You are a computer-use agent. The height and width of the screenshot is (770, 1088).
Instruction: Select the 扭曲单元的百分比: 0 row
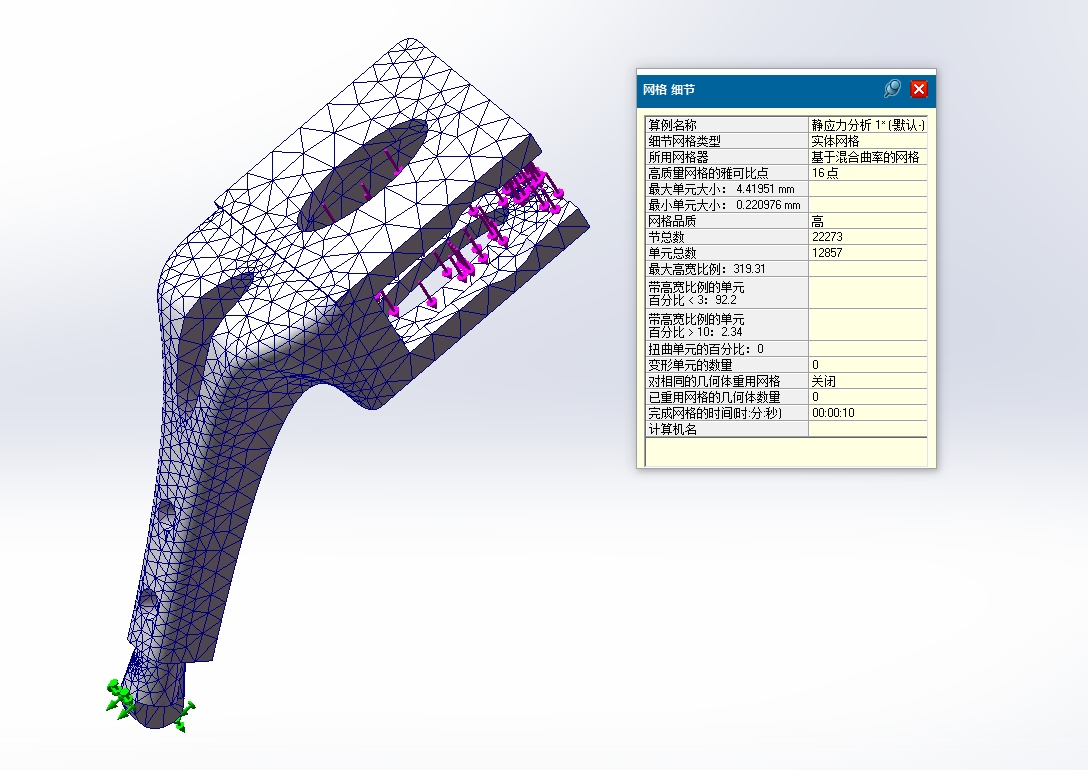[x=726, y=348]
